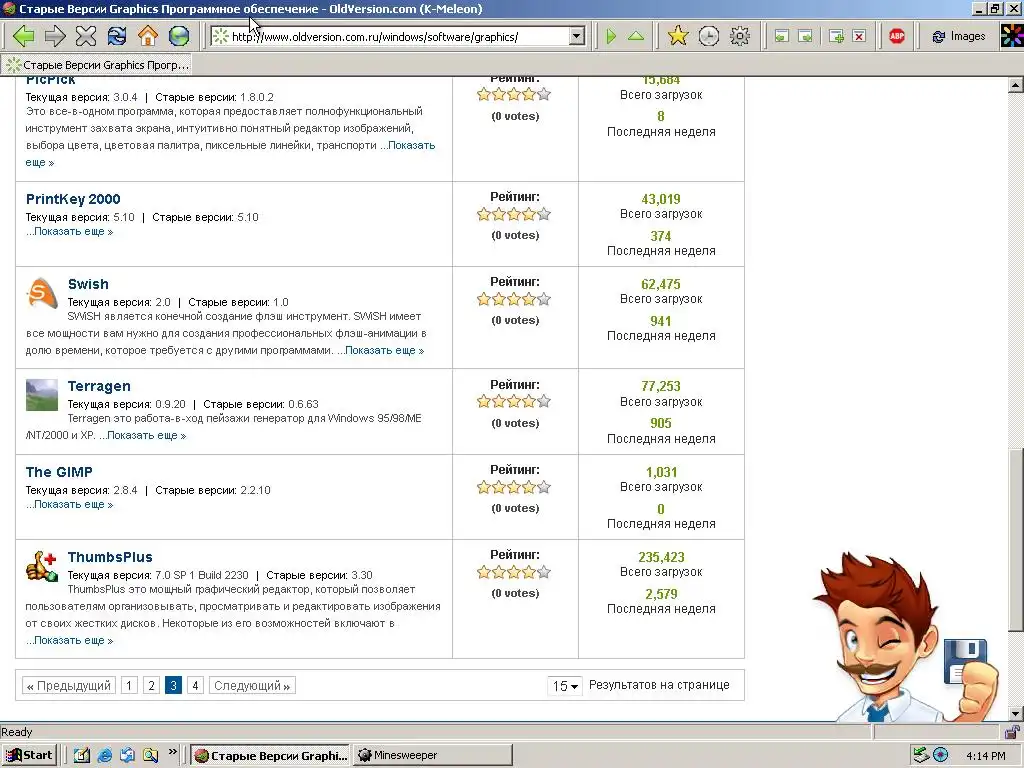The width and height of the screenshot is (1024, 768).
Task: Go to page 2
Action: (x=152, y=686)
